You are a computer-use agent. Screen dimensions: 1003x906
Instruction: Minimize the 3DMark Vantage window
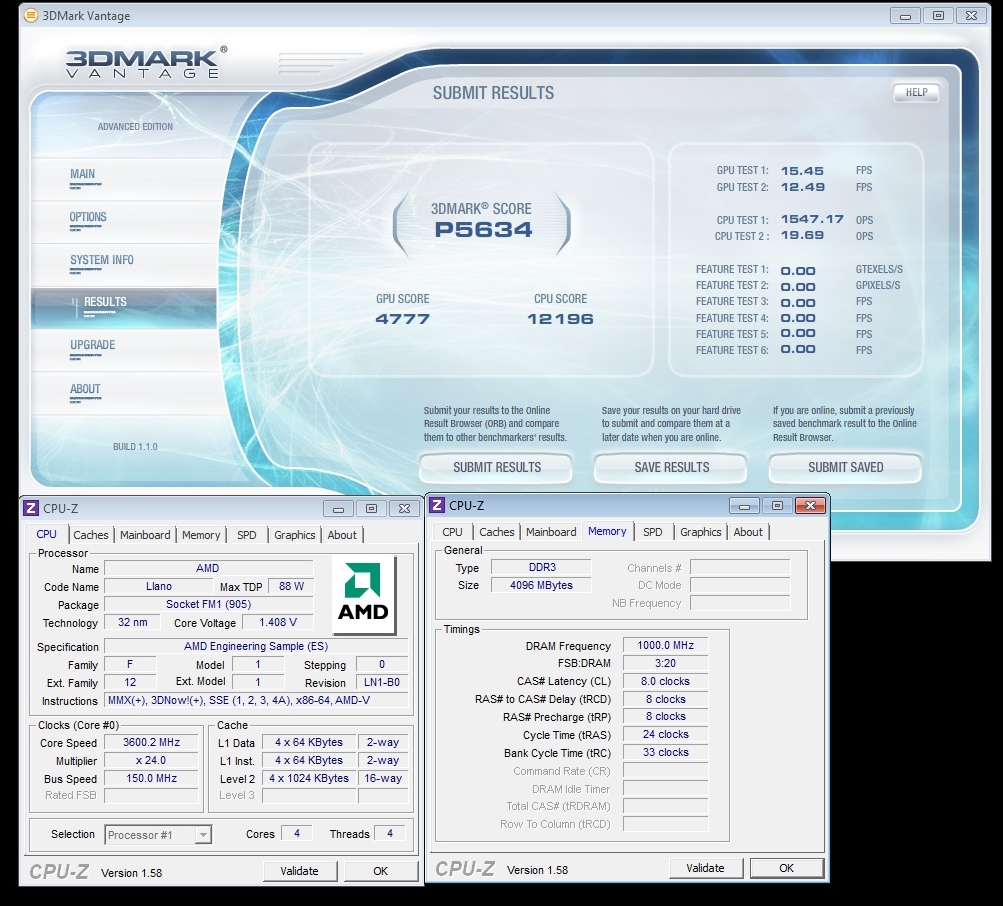click(904, 16)
